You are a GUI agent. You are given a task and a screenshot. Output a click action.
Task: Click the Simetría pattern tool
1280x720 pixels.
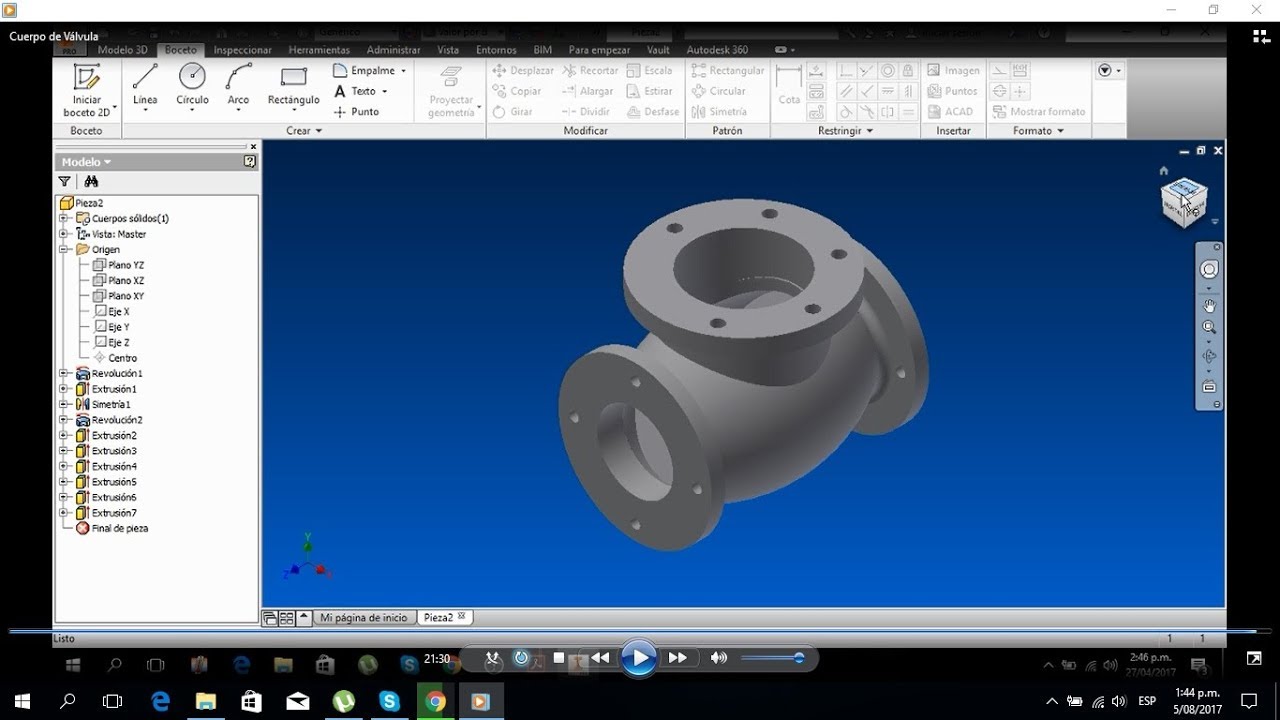[x=719, y=112]
